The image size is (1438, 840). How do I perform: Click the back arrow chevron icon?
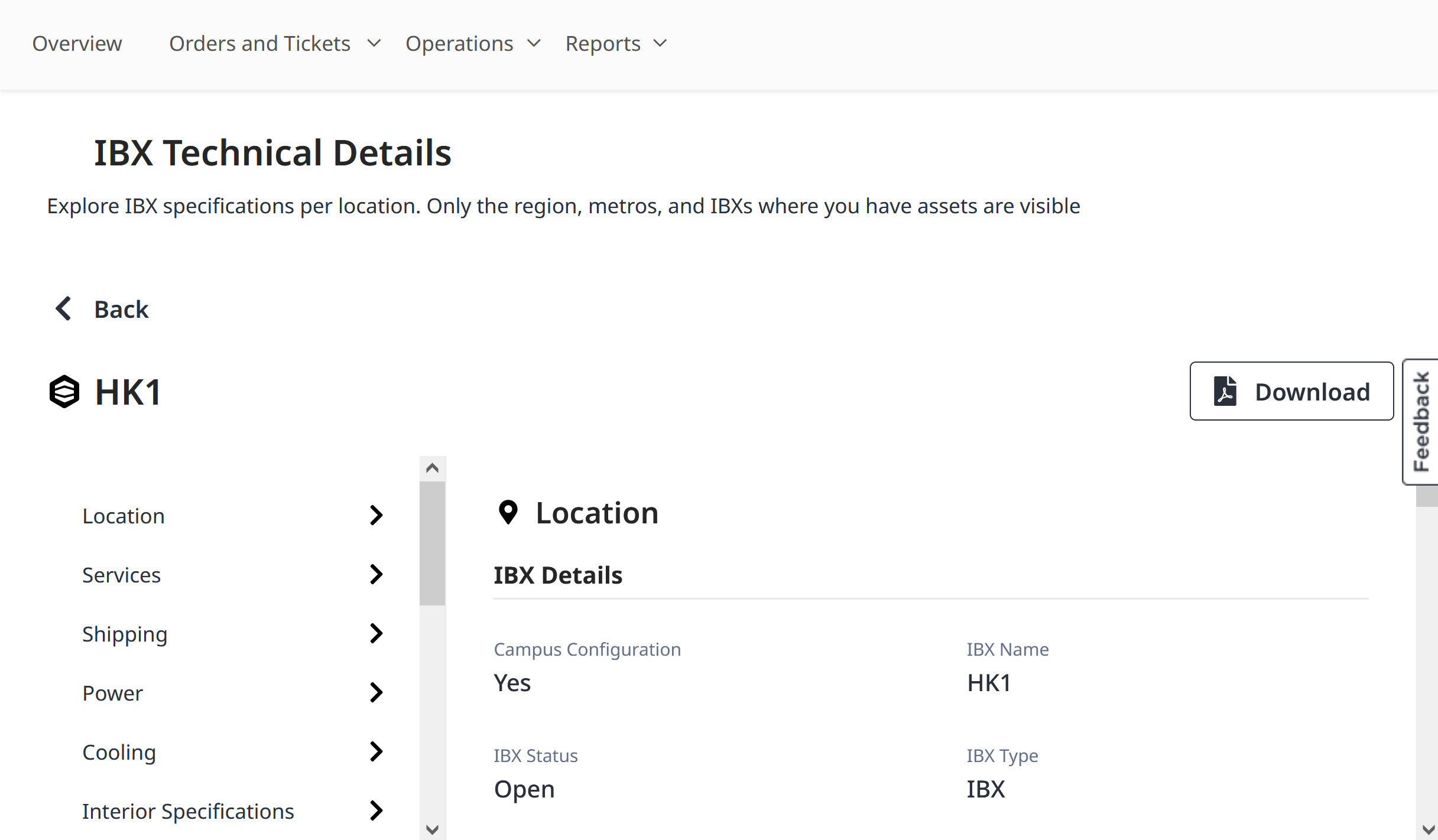tap(63, 308)
